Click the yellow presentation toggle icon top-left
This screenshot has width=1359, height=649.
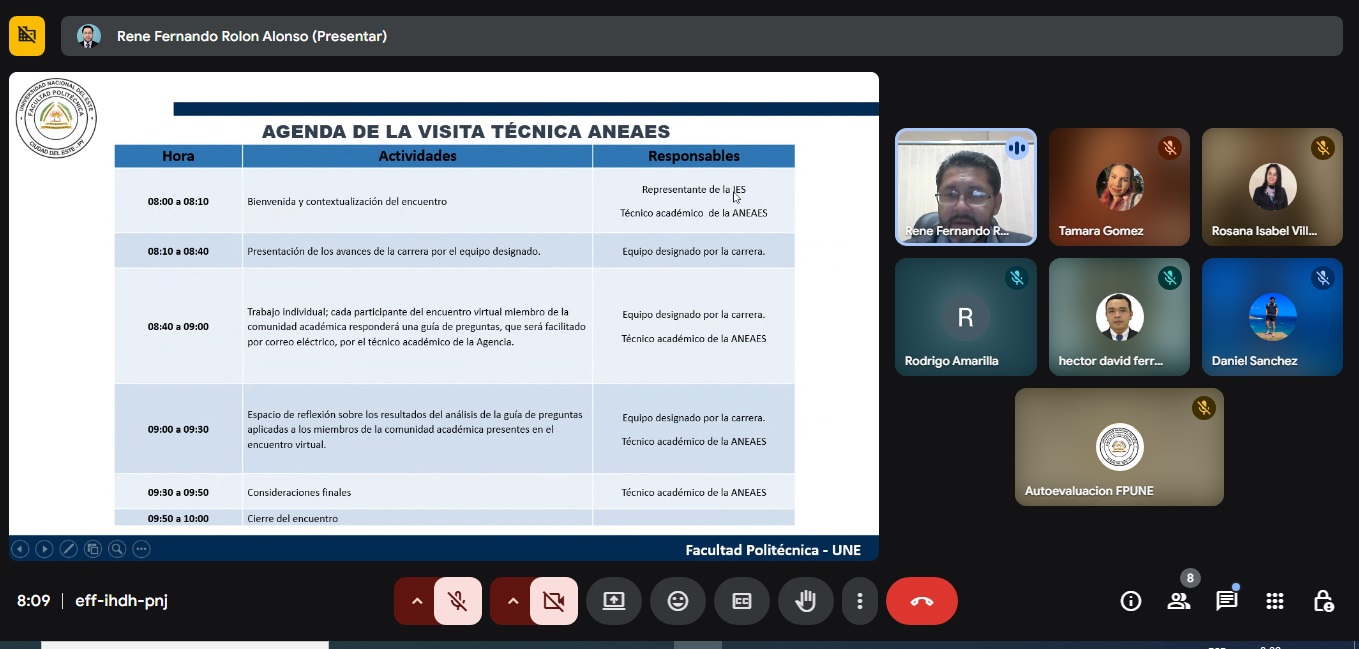point(27,36)
